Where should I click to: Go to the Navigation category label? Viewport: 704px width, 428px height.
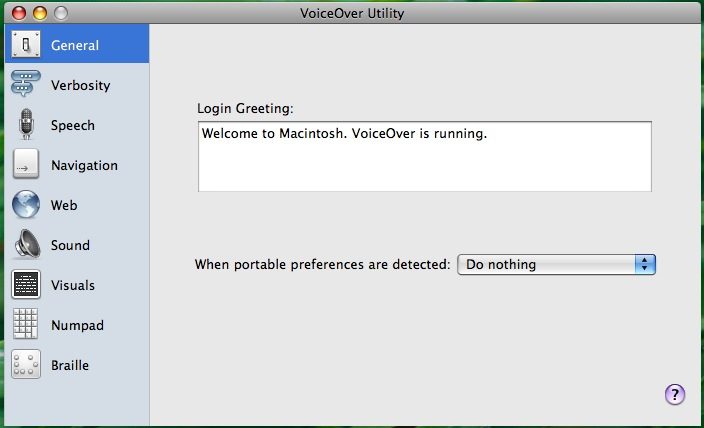tap(84, 165)
